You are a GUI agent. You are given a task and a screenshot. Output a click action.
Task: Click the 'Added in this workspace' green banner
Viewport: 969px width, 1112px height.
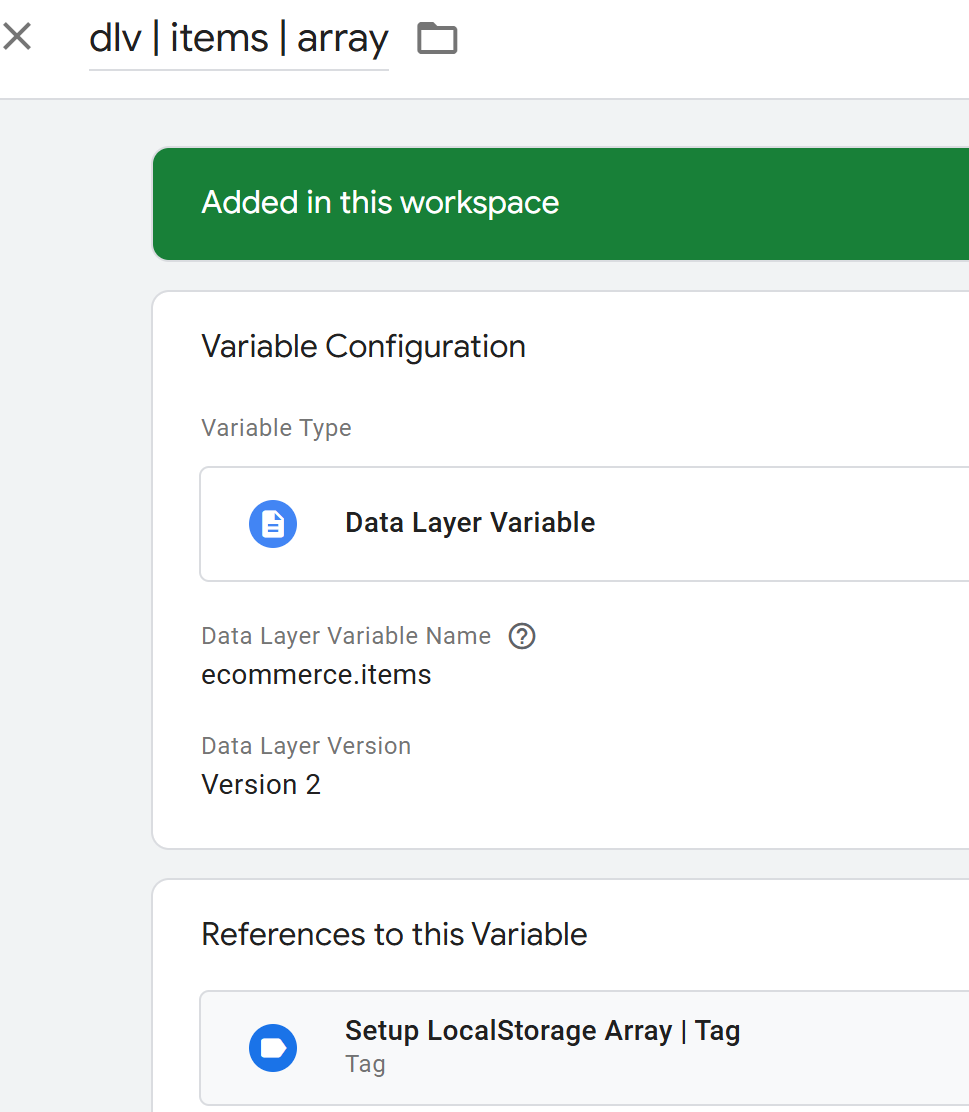click(x=380, y=203)
